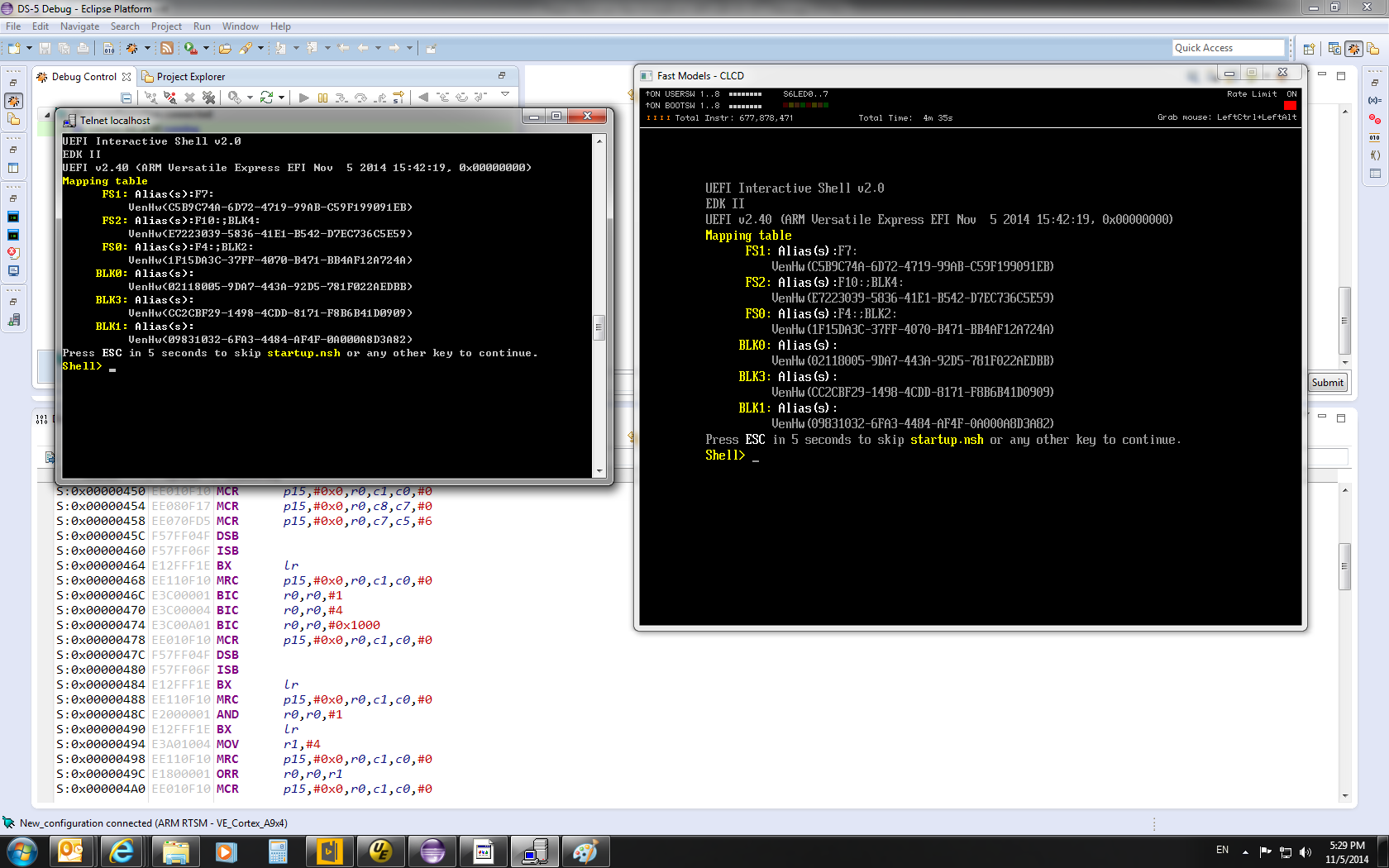Viewport: 1389px width, 868px height.
Task: Open the first terminal console fast view icon
Action: (13, 217)
